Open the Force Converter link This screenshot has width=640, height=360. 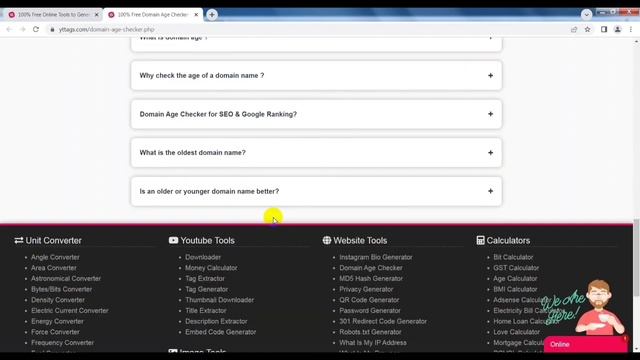pyautogui.click(x=56, y=332)
